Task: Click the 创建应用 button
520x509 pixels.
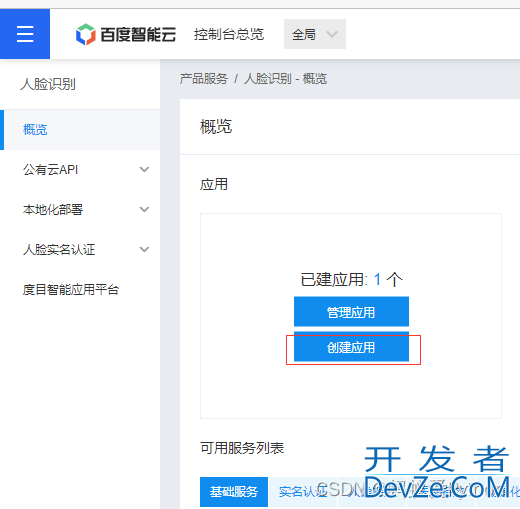Action: [x=351, y=347]
